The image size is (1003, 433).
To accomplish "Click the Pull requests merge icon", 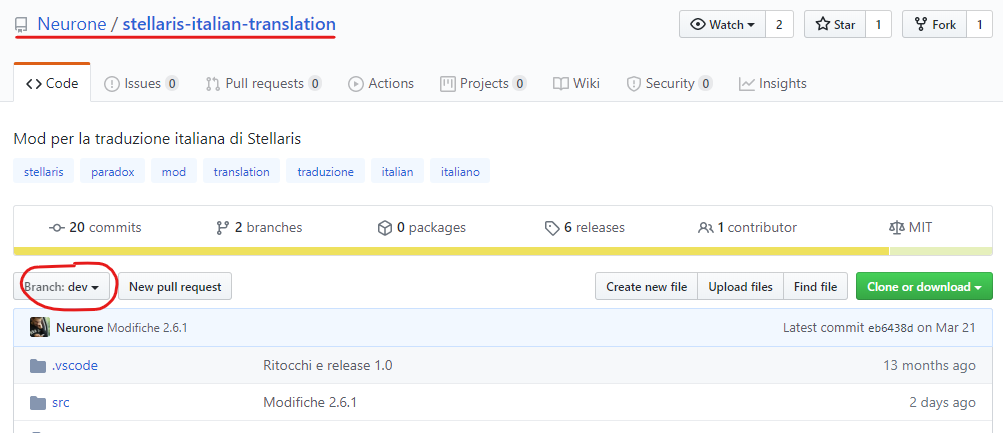I will tap(212, 84).
